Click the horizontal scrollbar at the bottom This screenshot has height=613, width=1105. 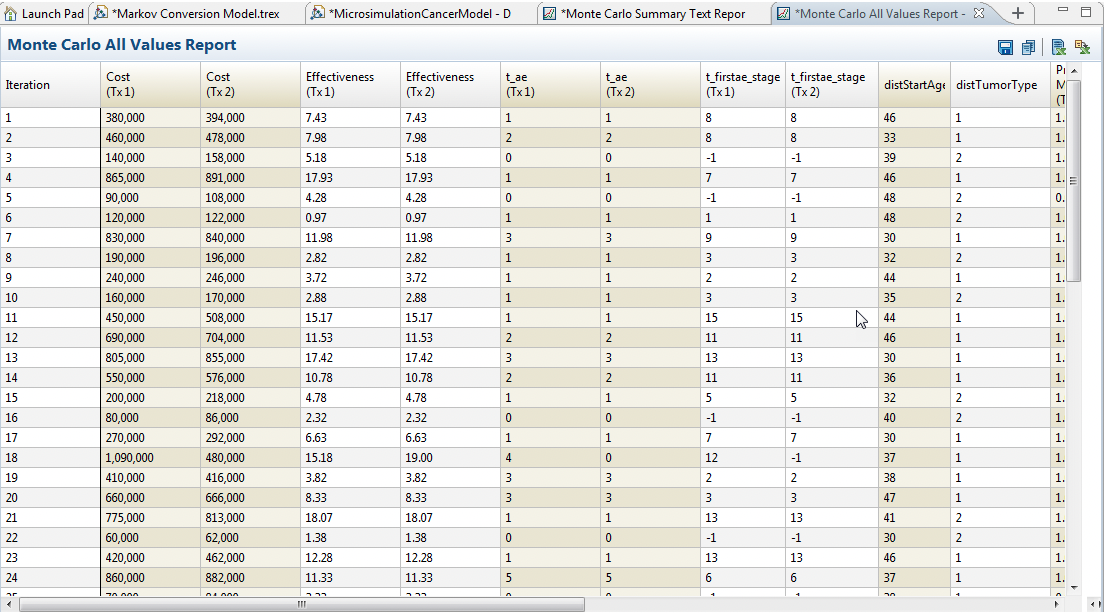pos(300,604)
